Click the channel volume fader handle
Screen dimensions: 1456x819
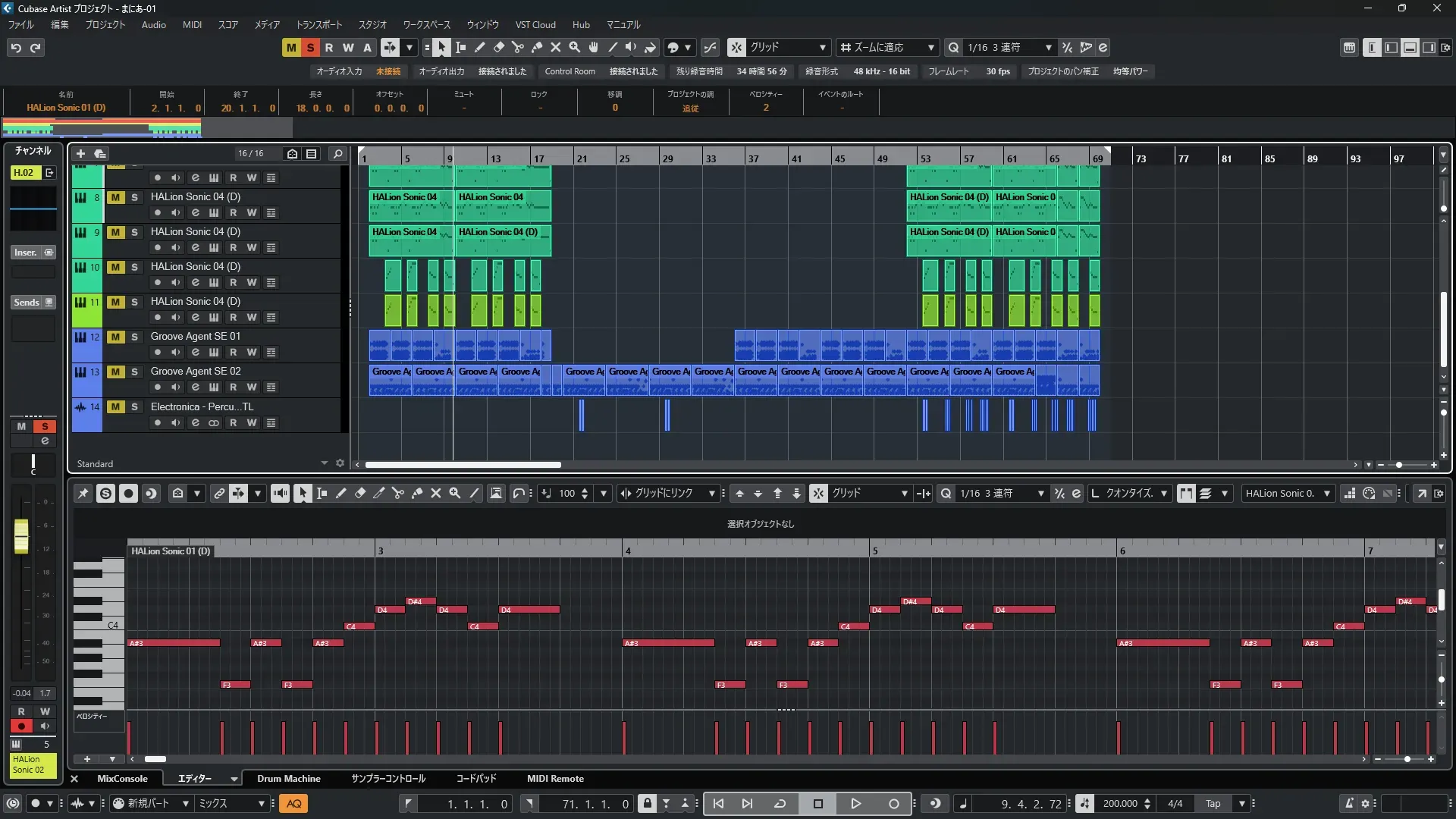21,535
